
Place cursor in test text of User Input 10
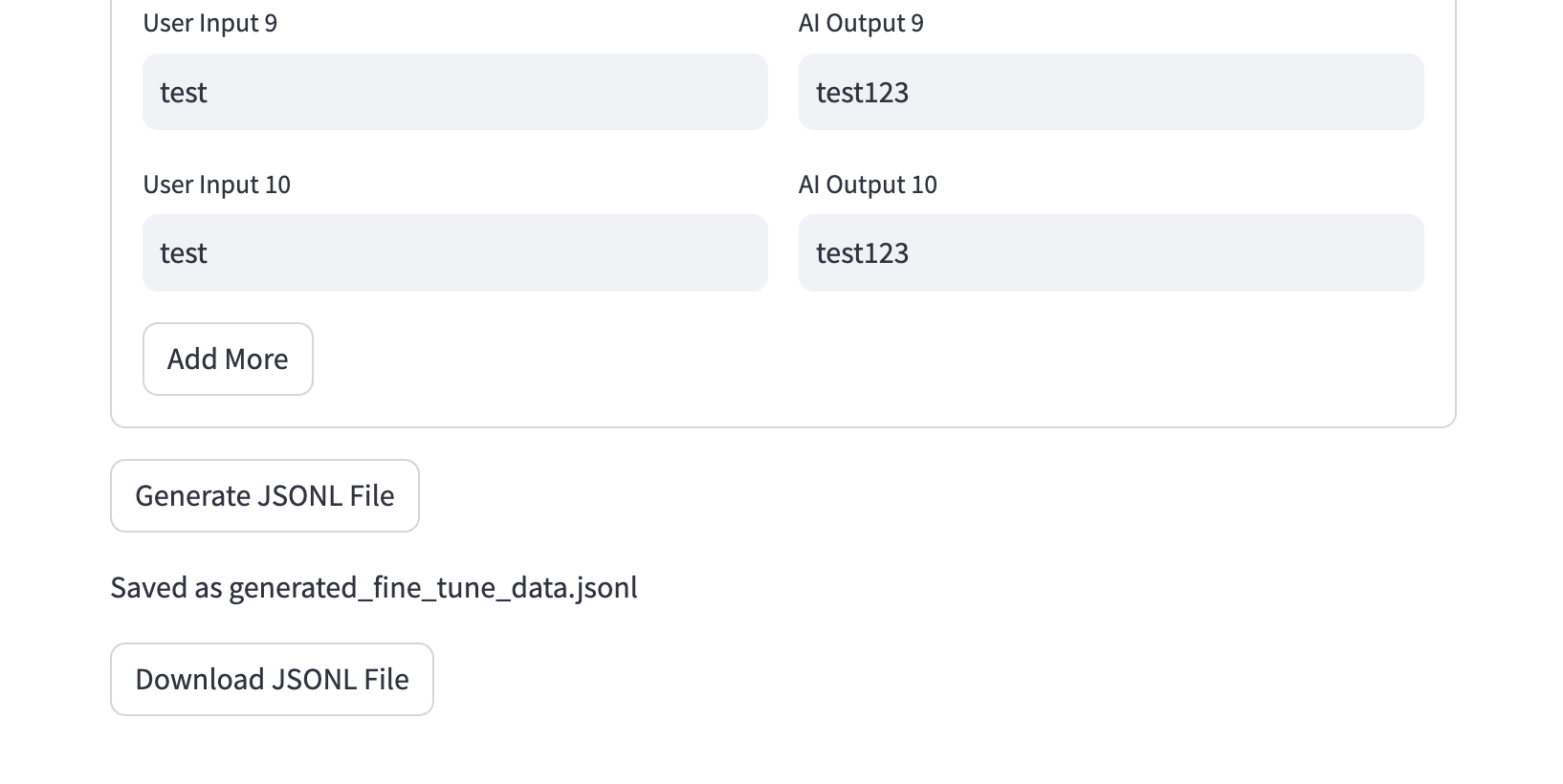(184, 253)
